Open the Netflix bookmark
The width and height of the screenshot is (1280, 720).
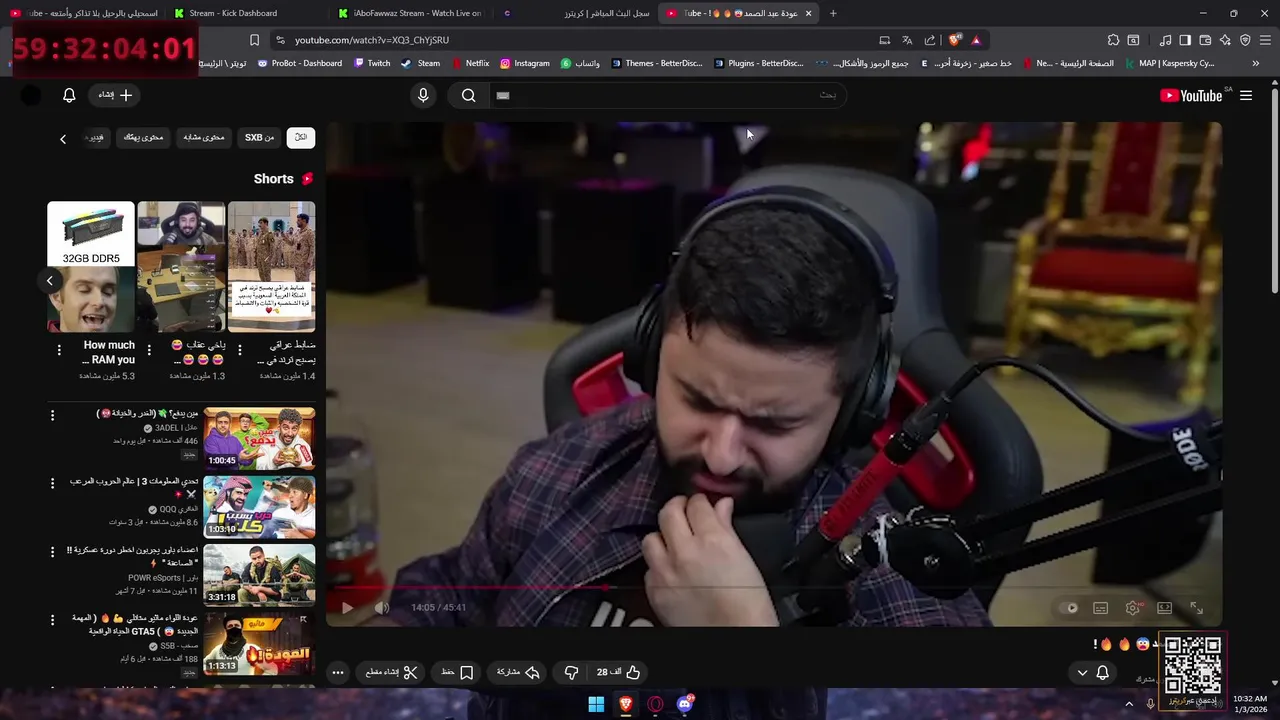(471, 63)
